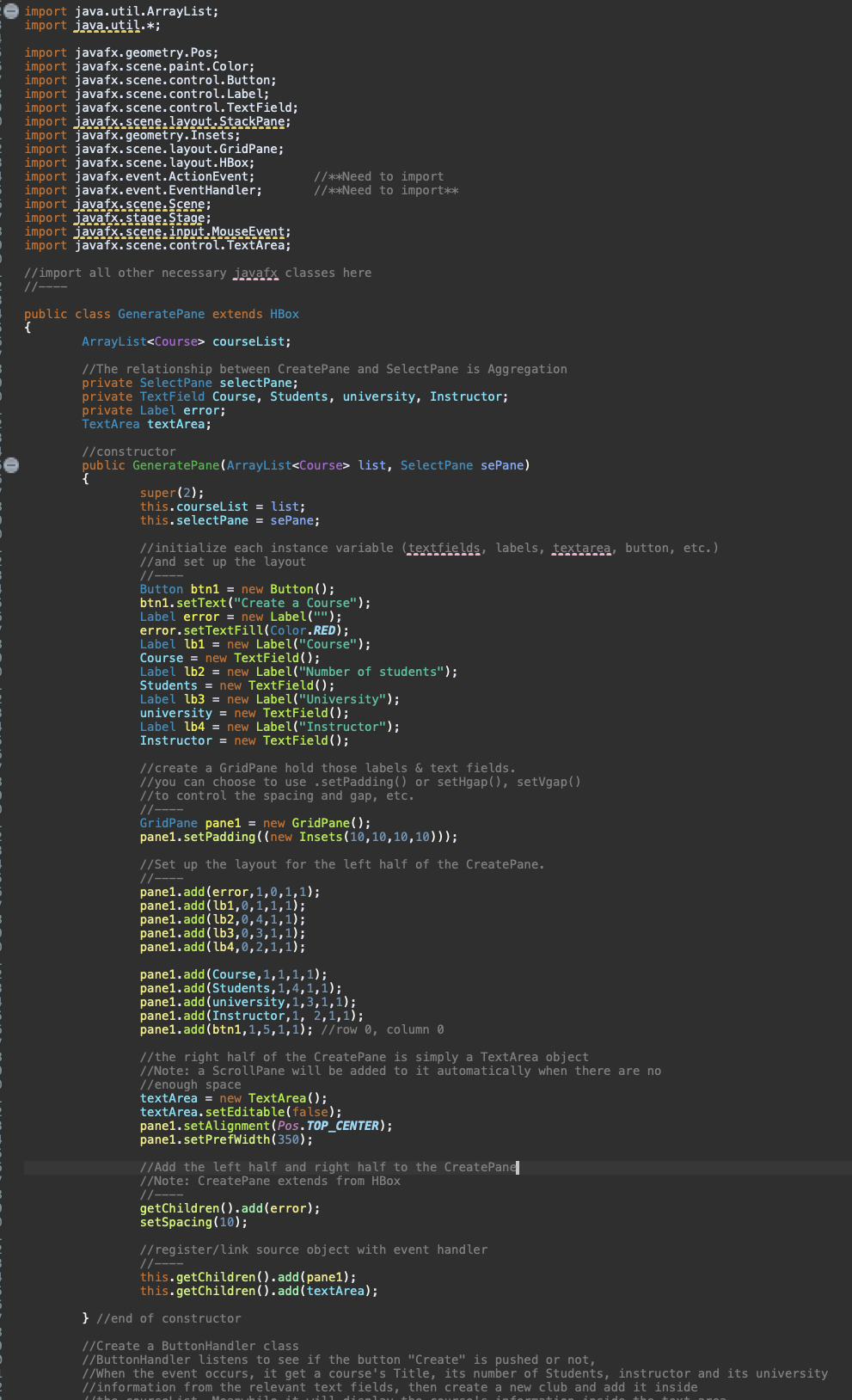This screenshot has width=852, height=1400.
Task: Click the 'javafx.scene.layout.HBox' import line
Action: (x=139, y=163)
